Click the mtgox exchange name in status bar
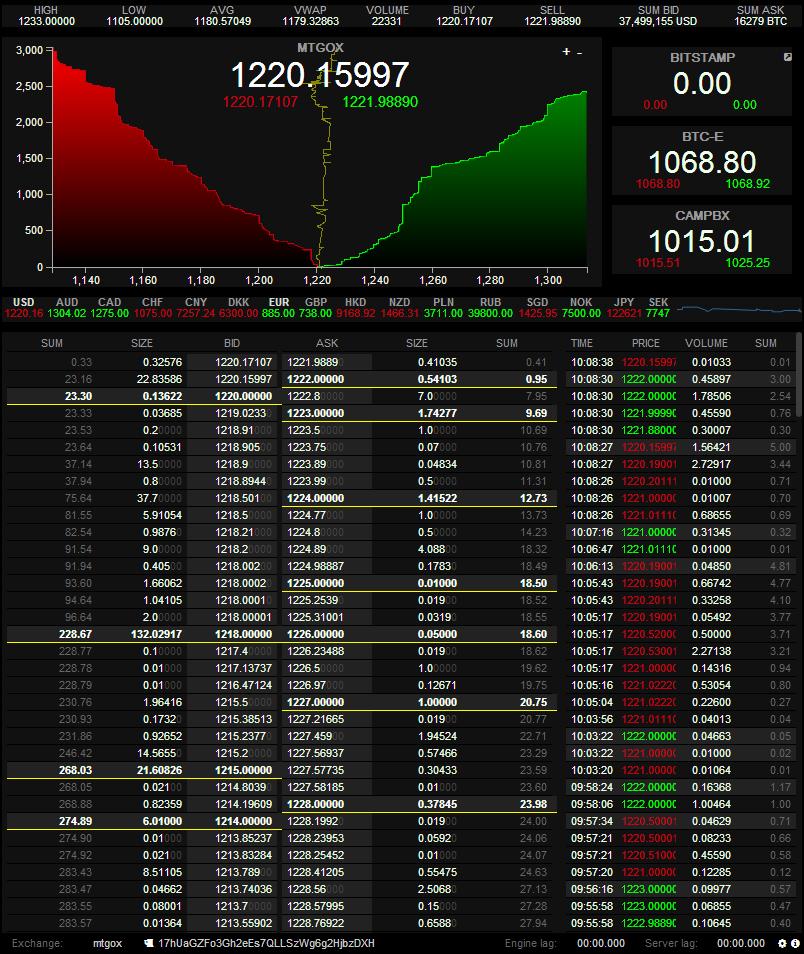This screenshot has height=954, width=804. pos(107,943)
